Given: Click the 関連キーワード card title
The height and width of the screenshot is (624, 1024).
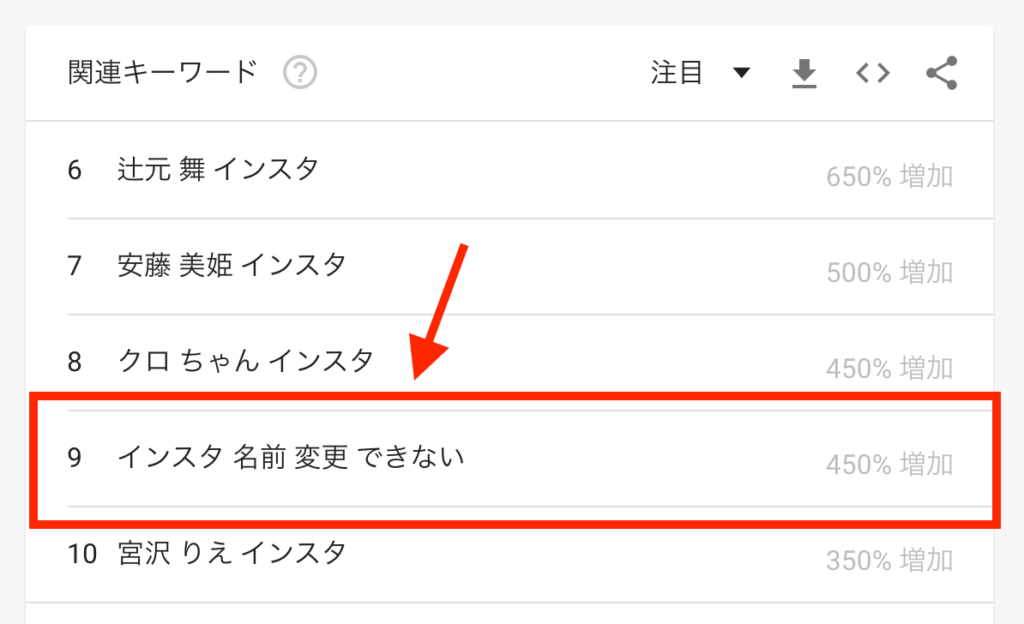Looking at the screenshot, I should tap(163, 72).
